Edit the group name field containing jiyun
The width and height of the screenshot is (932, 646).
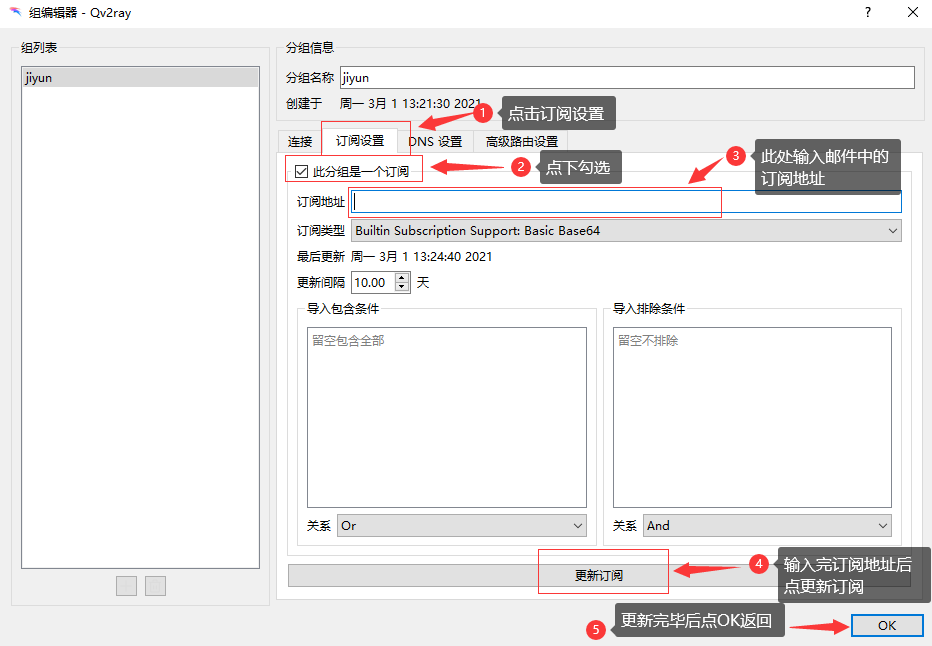point(627,78)
